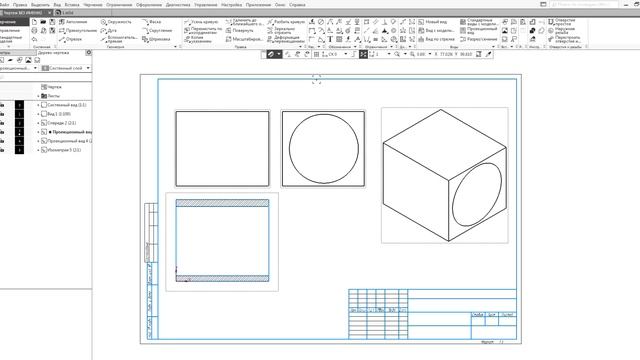The image size is (640, 360).
Task: Open the СК coordinate system dropdown
Action: [x=345, y=54]
